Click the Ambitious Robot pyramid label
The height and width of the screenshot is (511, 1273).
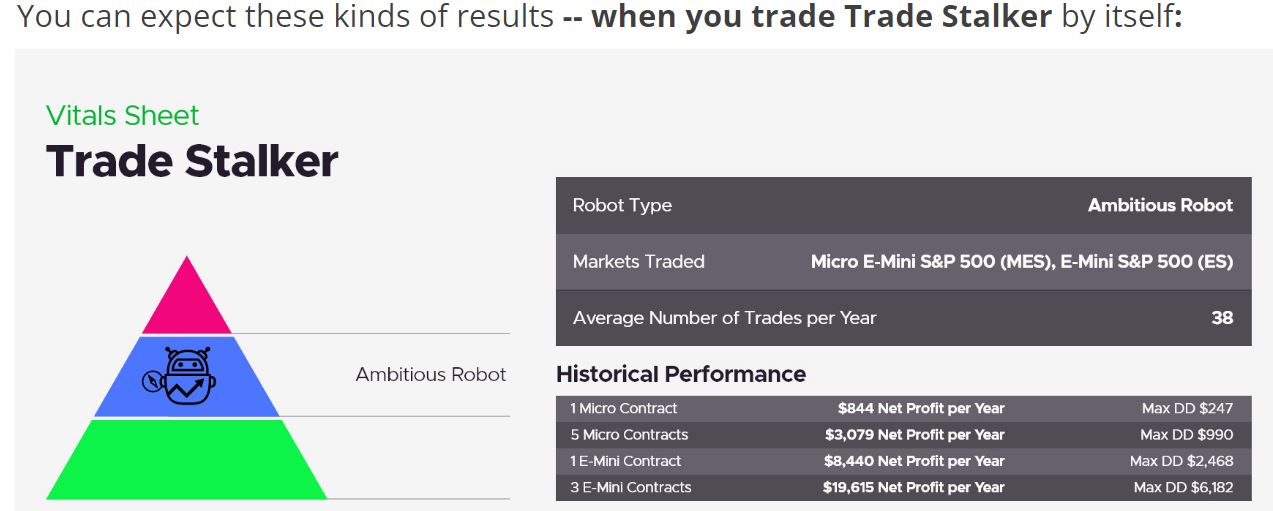coord(431,374)
